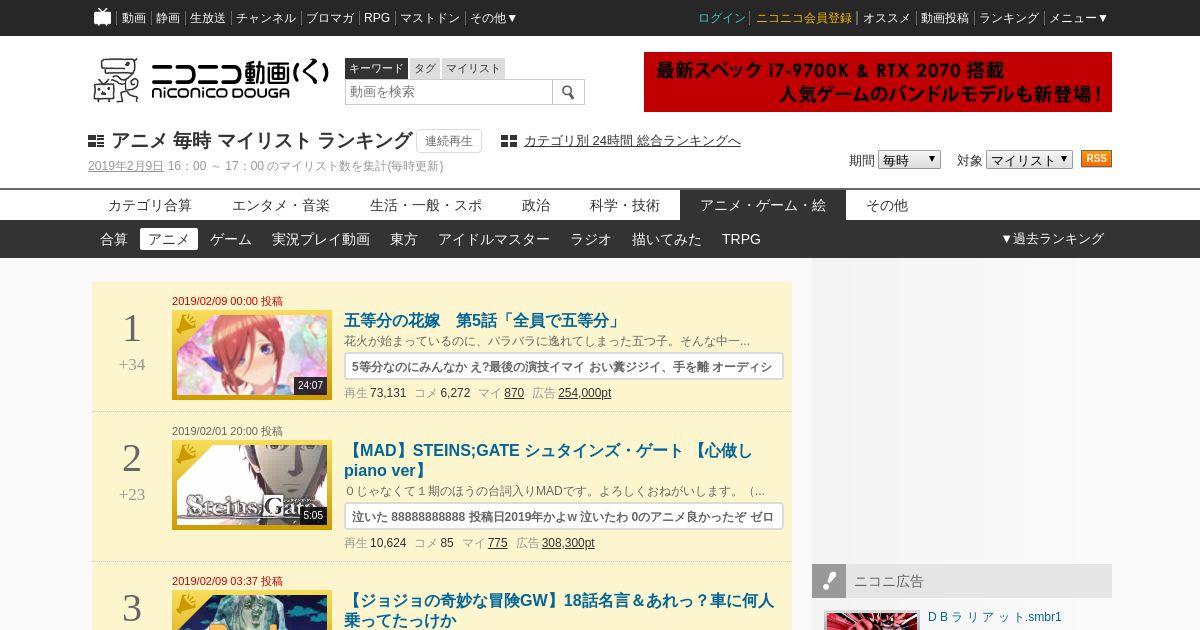The image size is (1200, 630).
Task: Select アニメ・ゲーム・絵 category tab
Action: (x=763, y=205)
